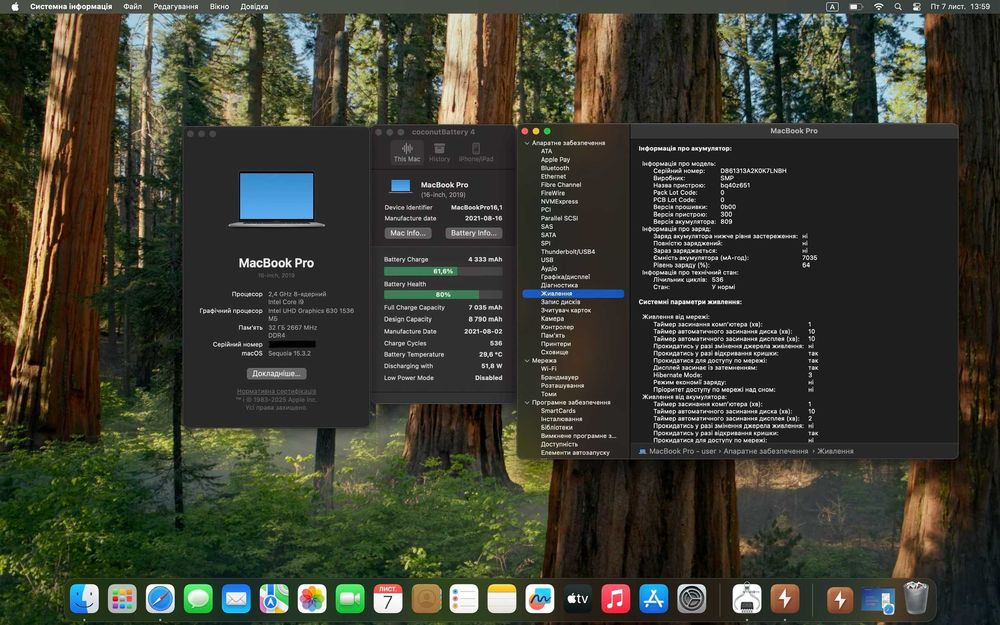Screen dimensions: 1000x625
Task: Click Апаратне забезпечення in the path bar
Action: 765,451
